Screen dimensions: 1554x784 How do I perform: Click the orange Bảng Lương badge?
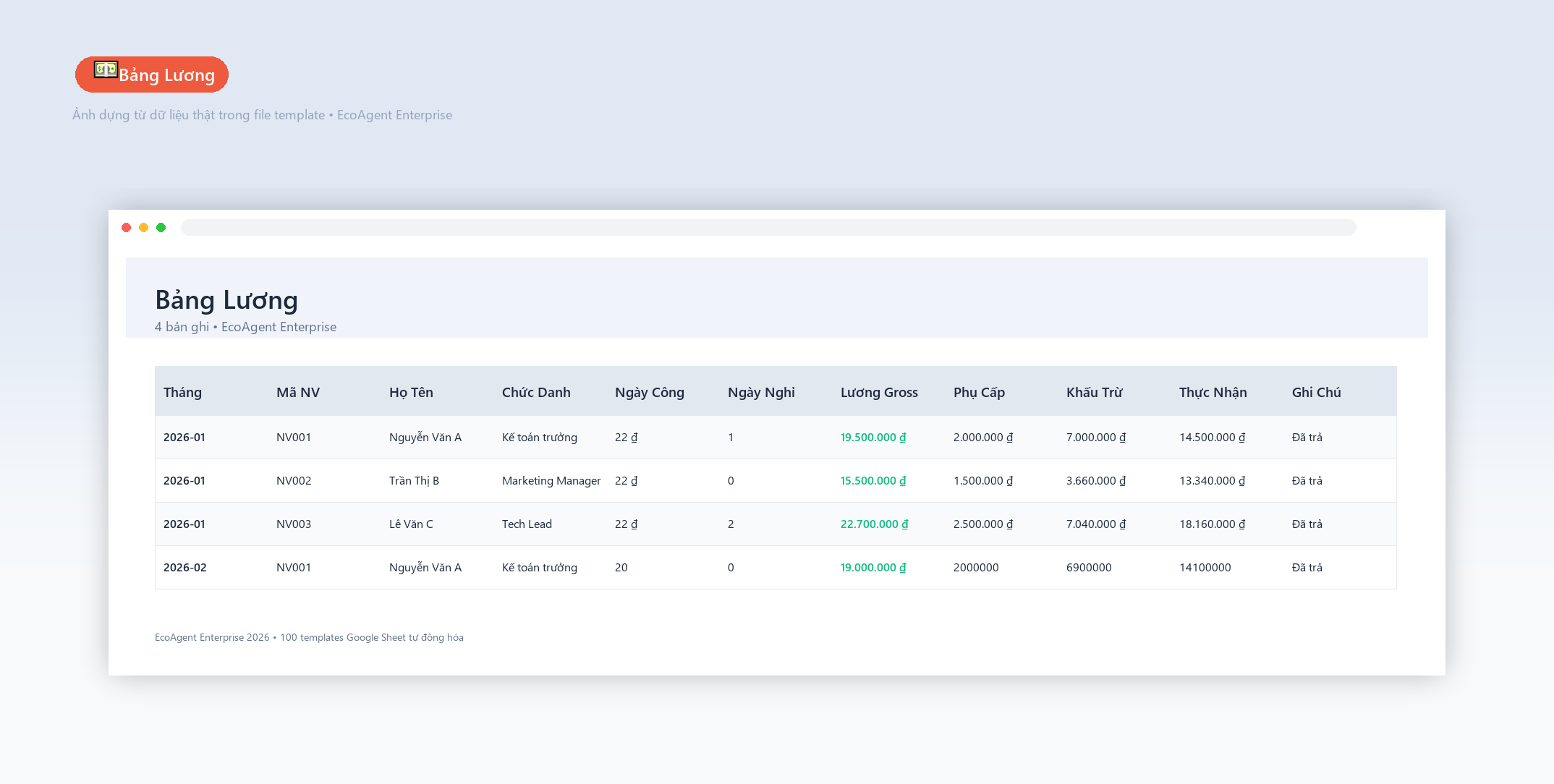tap(152, 74)
